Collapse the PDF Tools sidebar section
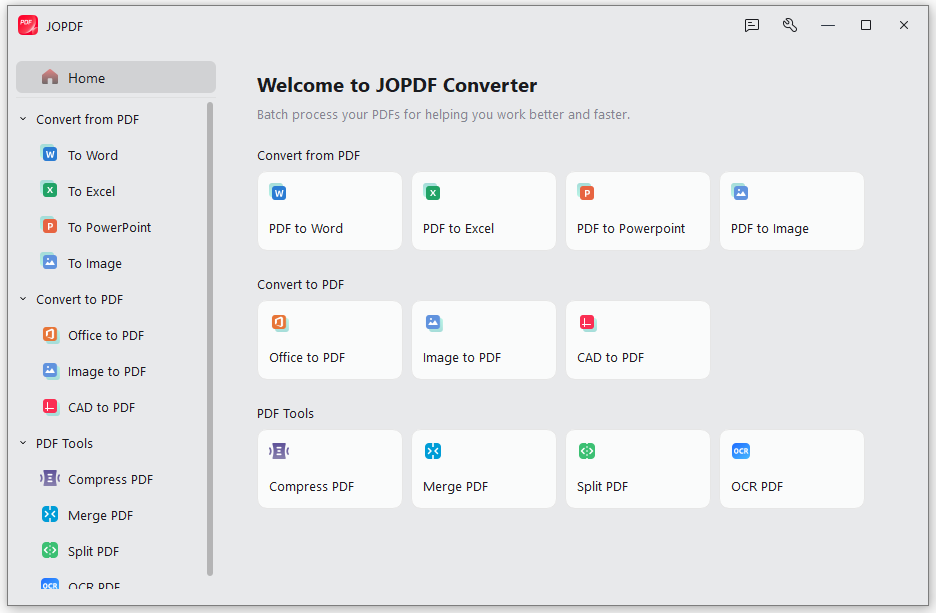 click(23, 442)
